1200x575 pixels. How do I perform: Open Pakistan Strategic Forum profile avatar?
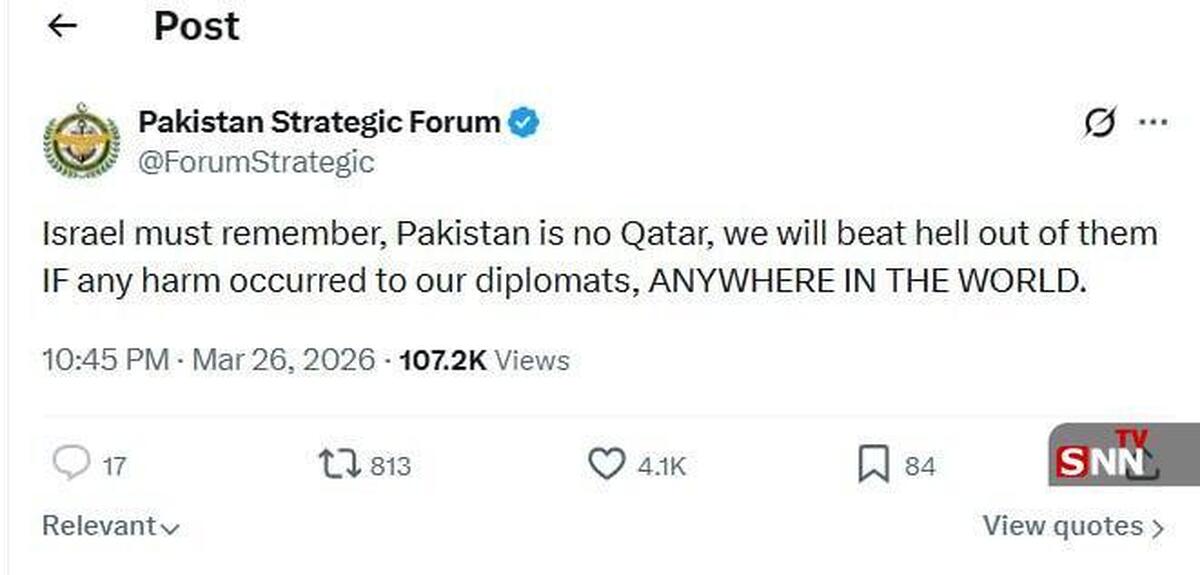pyautogui.click(x=81, y=141)
